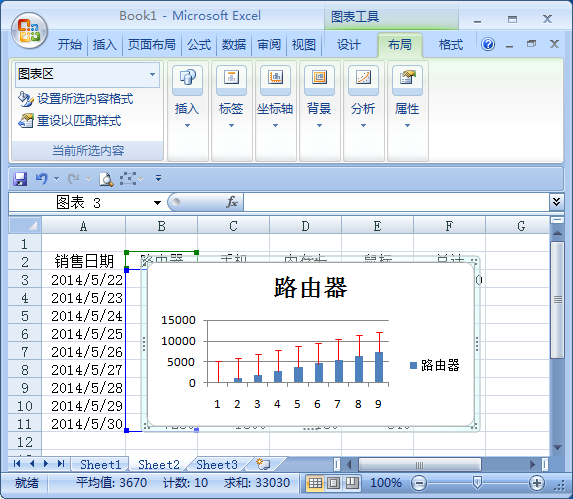
Task: Jump to first sheet navigation arrow
Action: (x=17, y=464)
